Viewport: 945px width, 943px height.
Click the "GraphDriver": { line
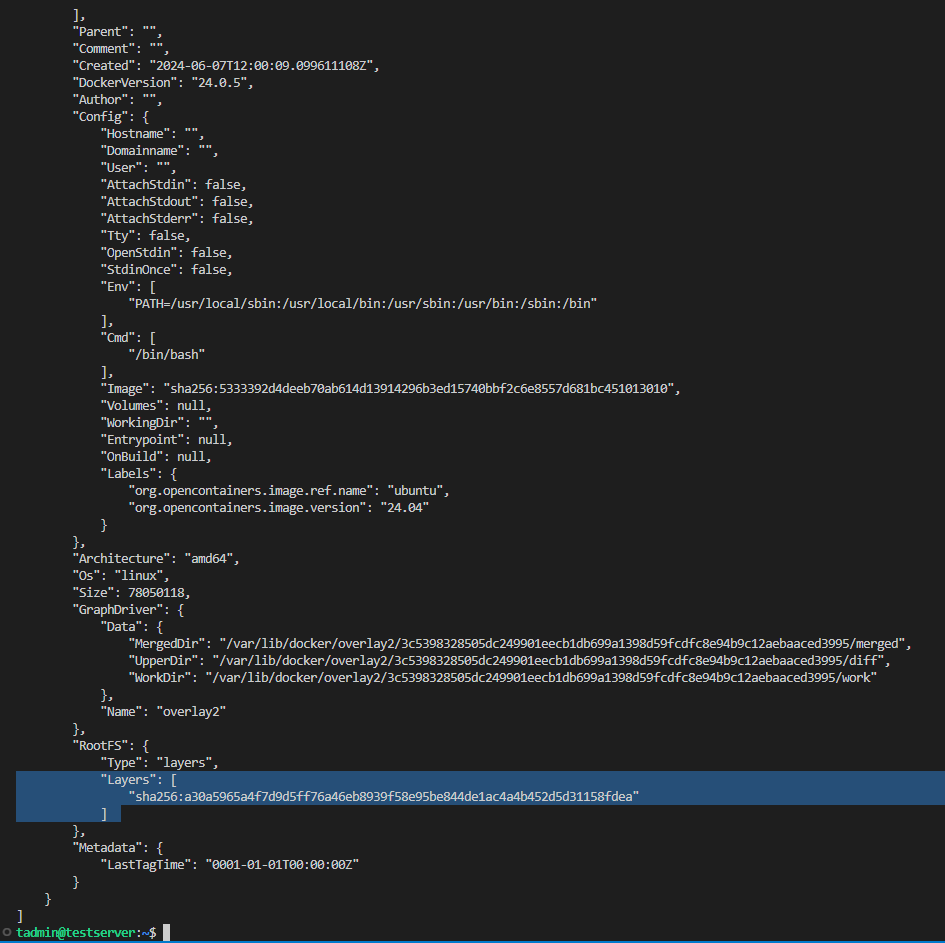tap(128, 609)
